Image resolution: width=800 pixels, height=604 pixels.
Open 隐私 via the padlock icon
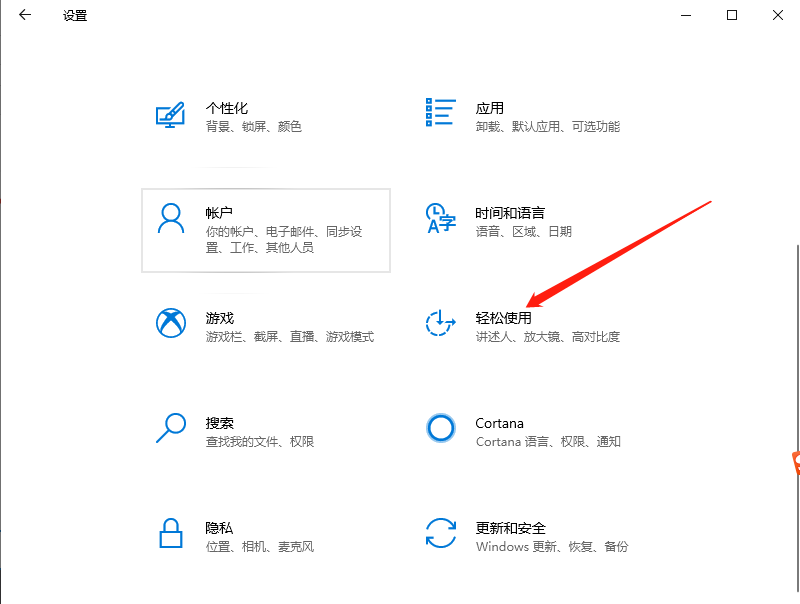tap(170, 534)
